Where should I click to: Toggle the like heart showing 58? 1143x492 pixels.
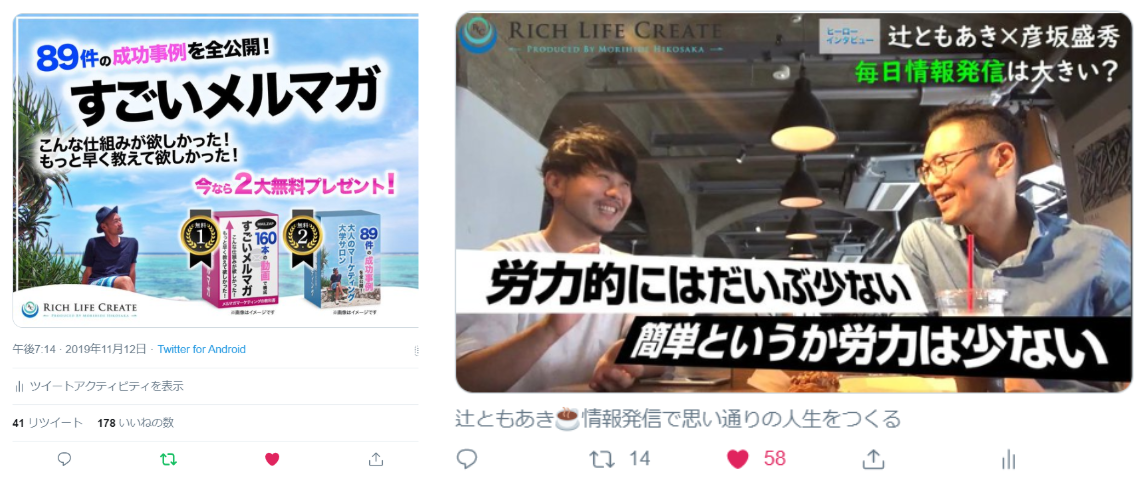pos(738,458)
